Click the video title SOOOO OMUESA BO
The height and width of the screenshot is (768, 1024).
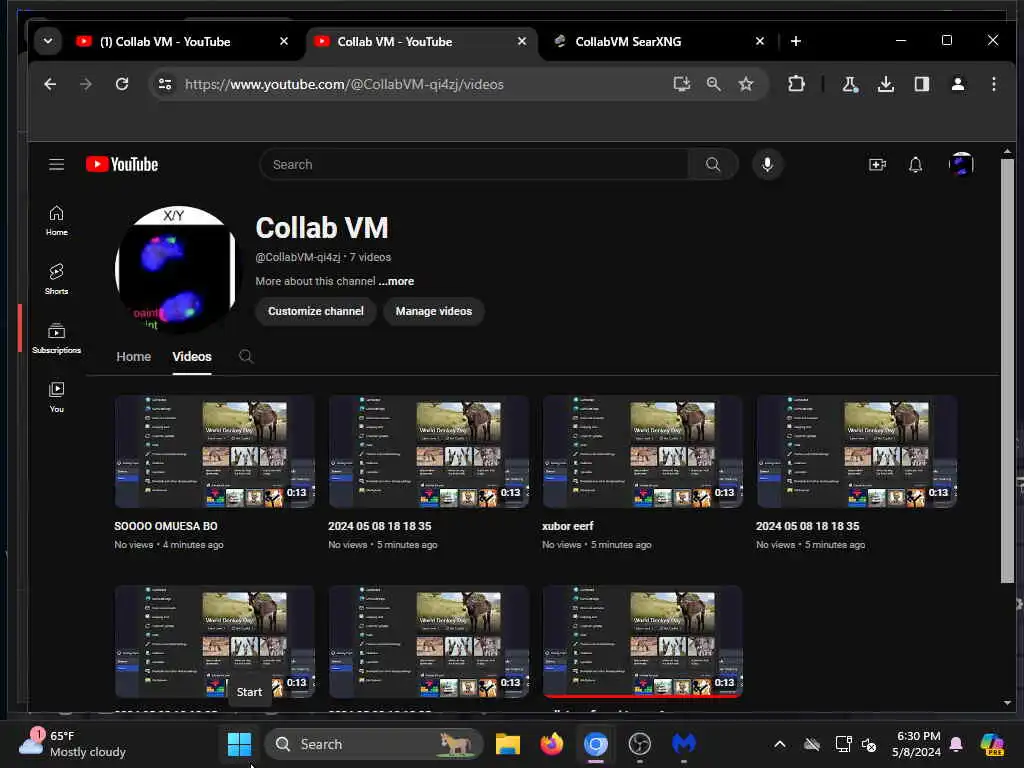166,526
